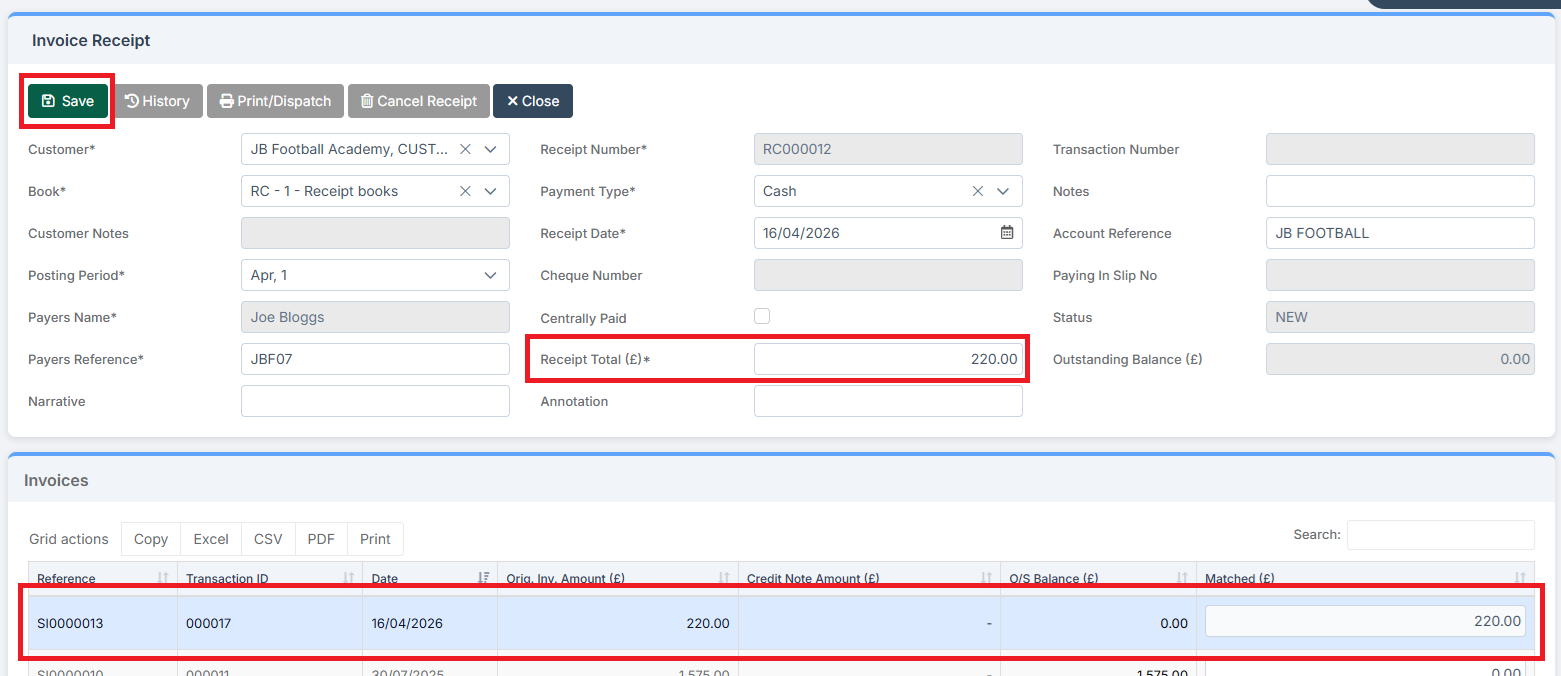Click into the invoices Search box

[1440, 535]
